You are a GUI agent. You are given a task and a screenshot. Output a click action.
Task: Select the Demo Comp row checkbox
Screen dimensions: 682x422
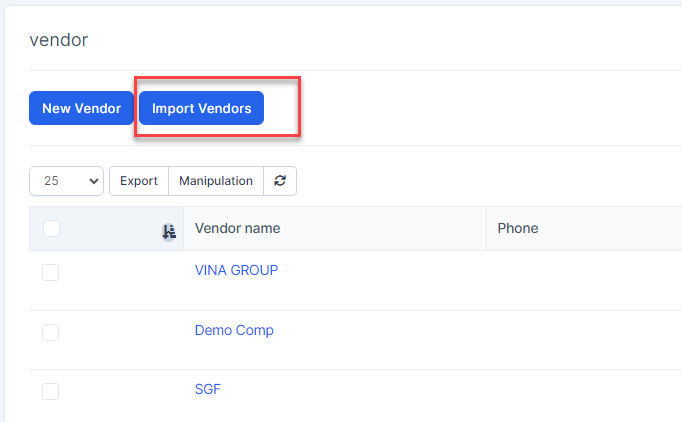[51, 332]
